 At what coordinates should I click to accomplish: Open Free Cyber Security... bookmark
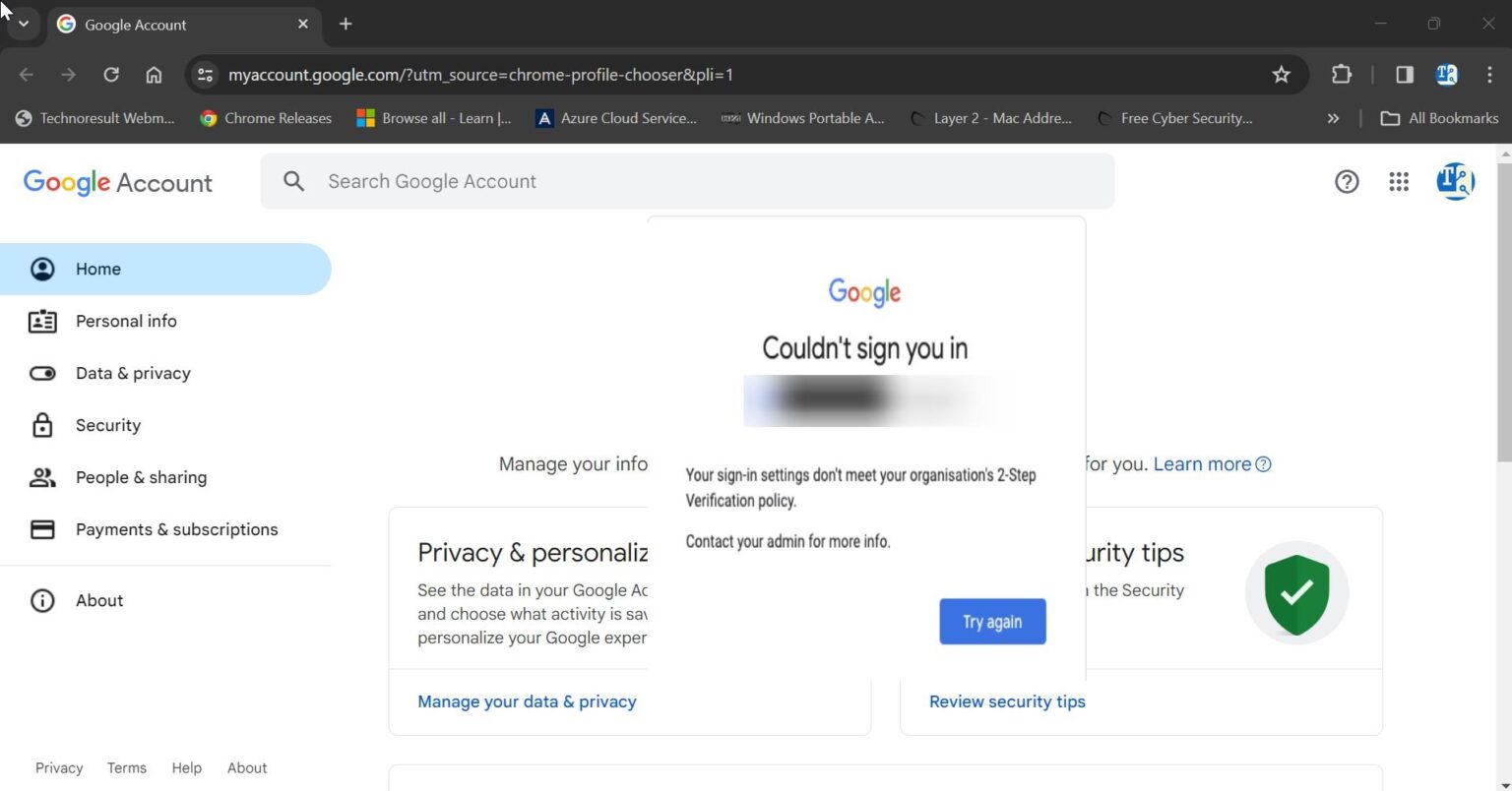[x=1174, y=118]
